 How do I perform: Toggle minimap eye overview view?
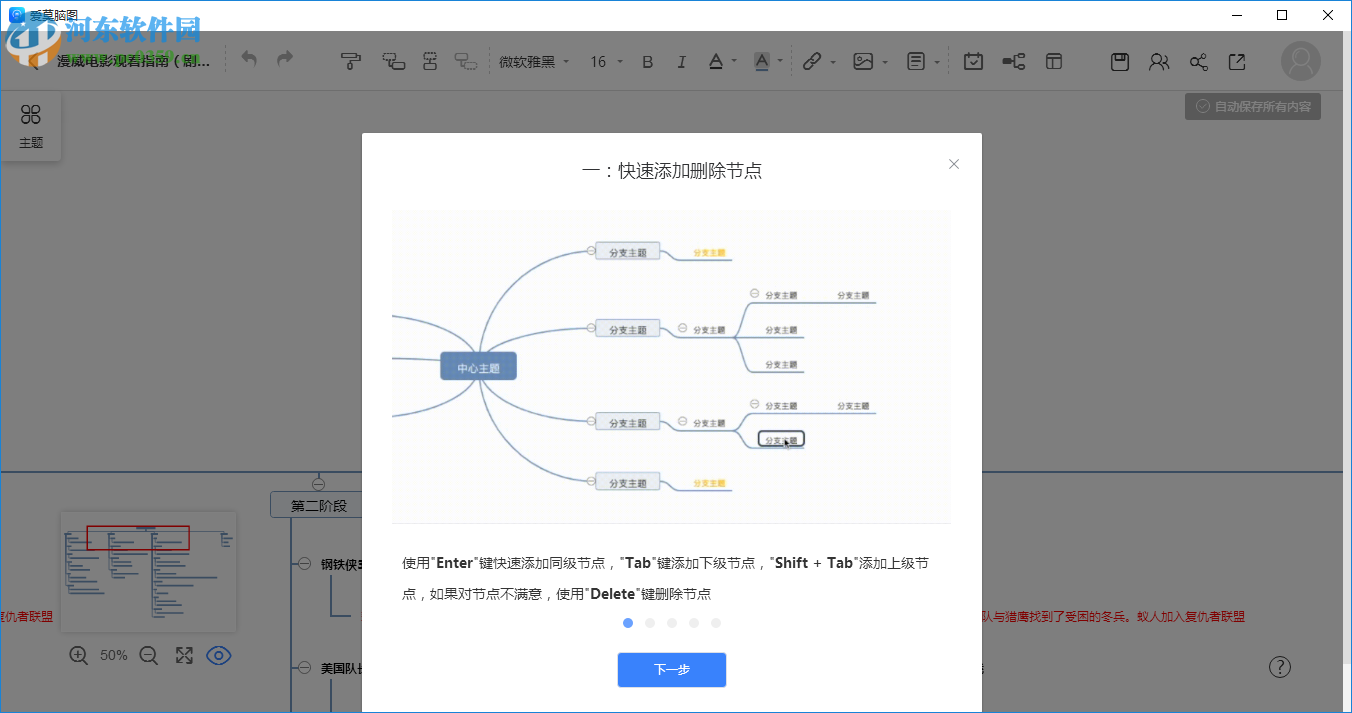(x=219, y=655)
